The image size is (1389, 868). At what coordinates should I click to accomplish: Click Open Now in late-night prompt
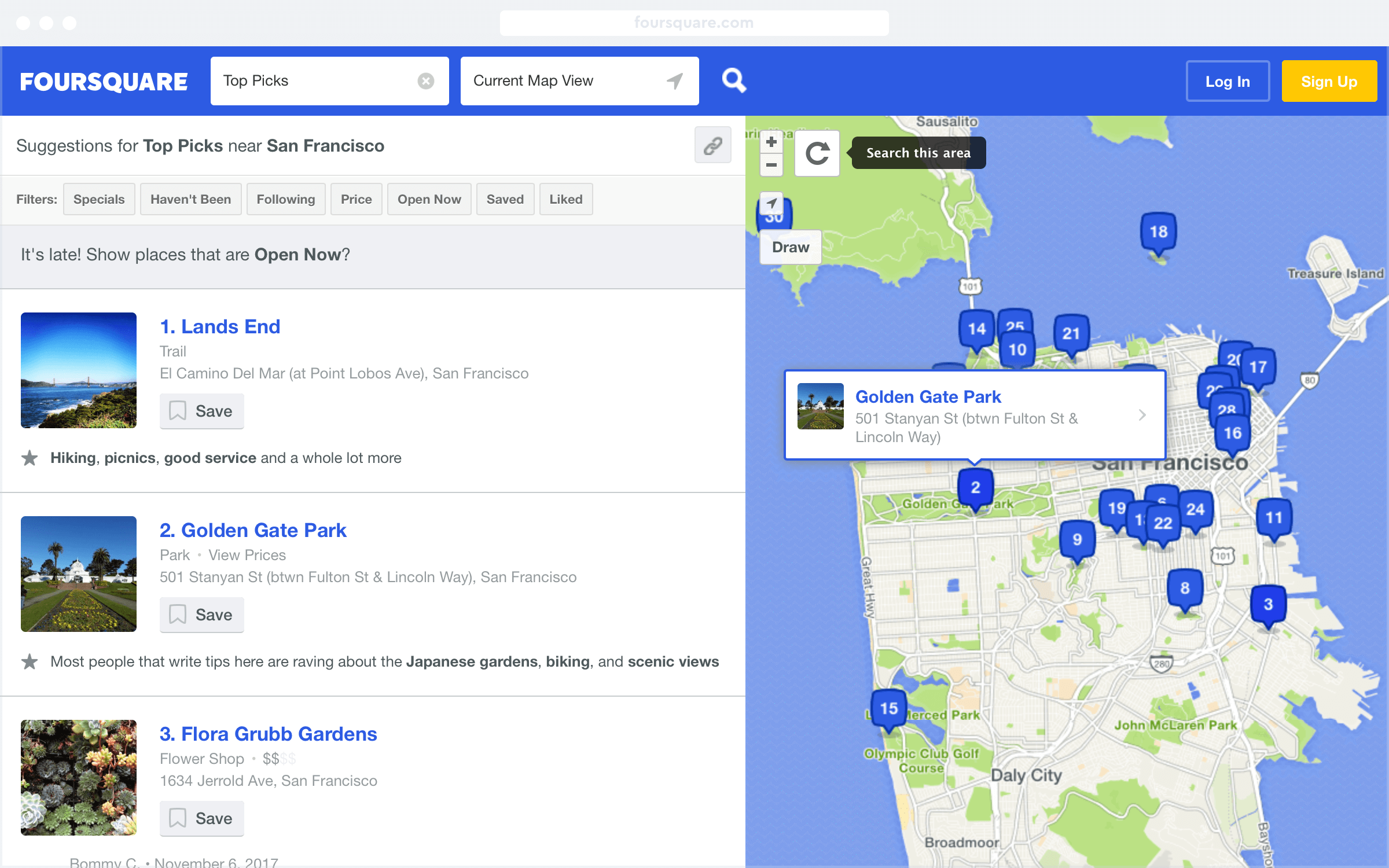(x=297, y=255)
